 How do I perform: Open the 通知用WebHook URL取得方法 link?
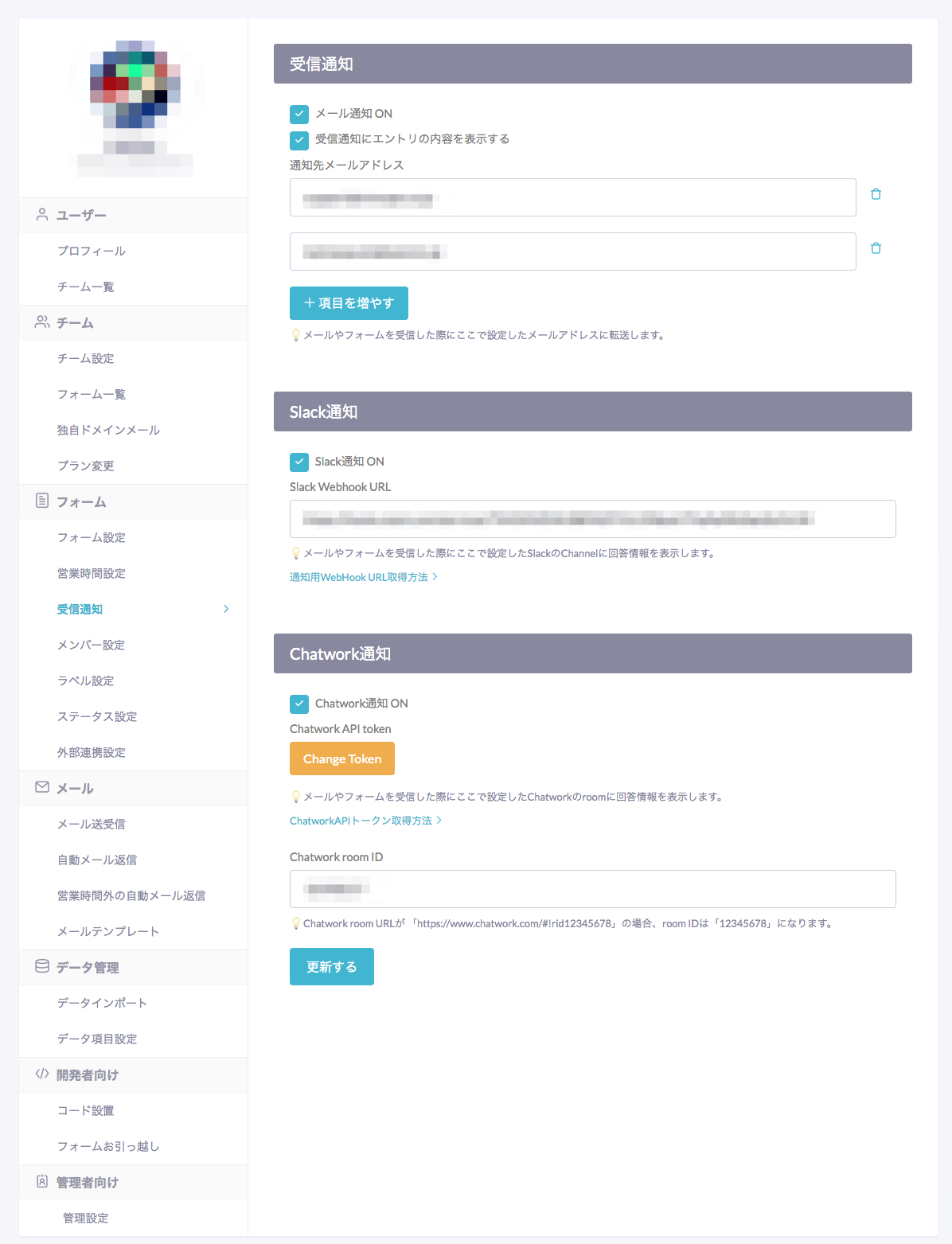point(359,577)
